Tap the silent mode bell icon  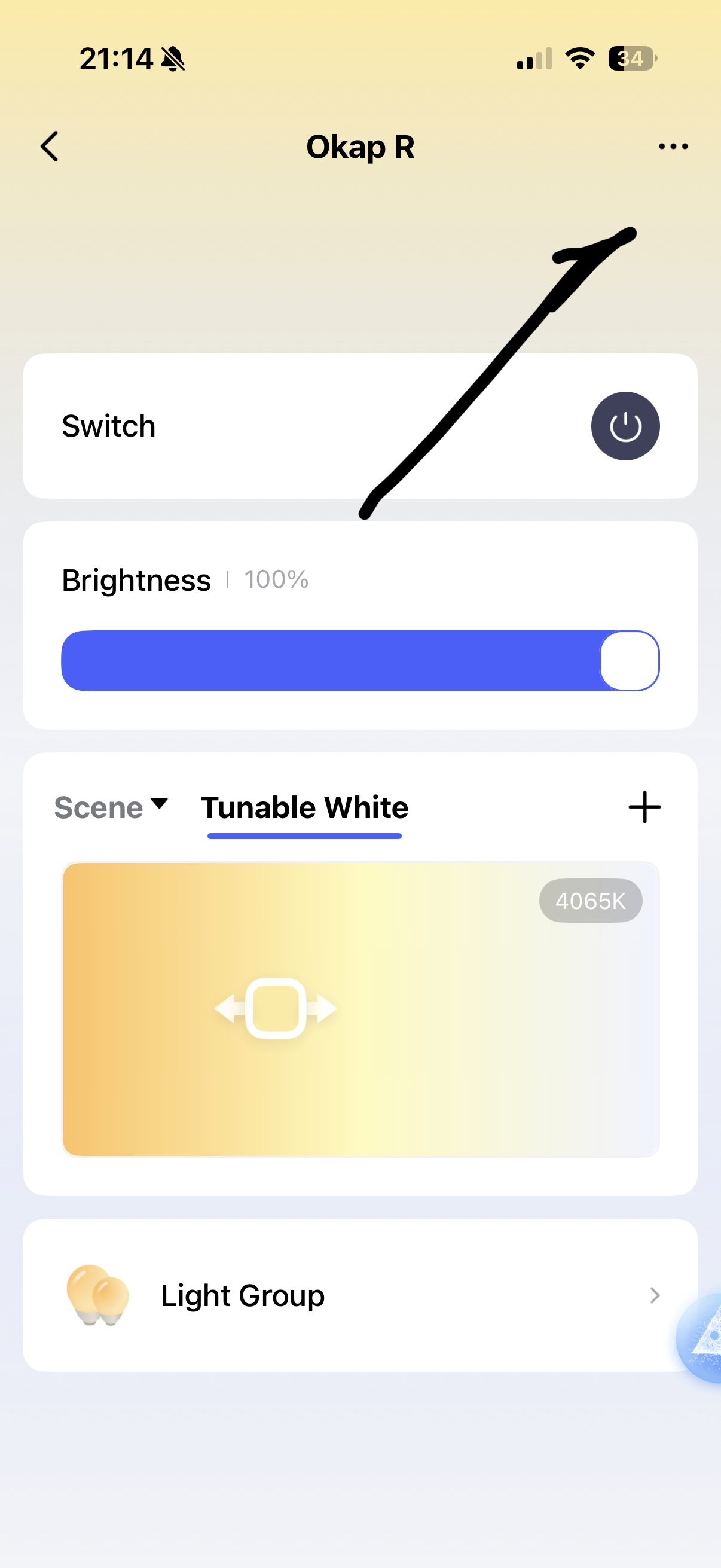173,59
